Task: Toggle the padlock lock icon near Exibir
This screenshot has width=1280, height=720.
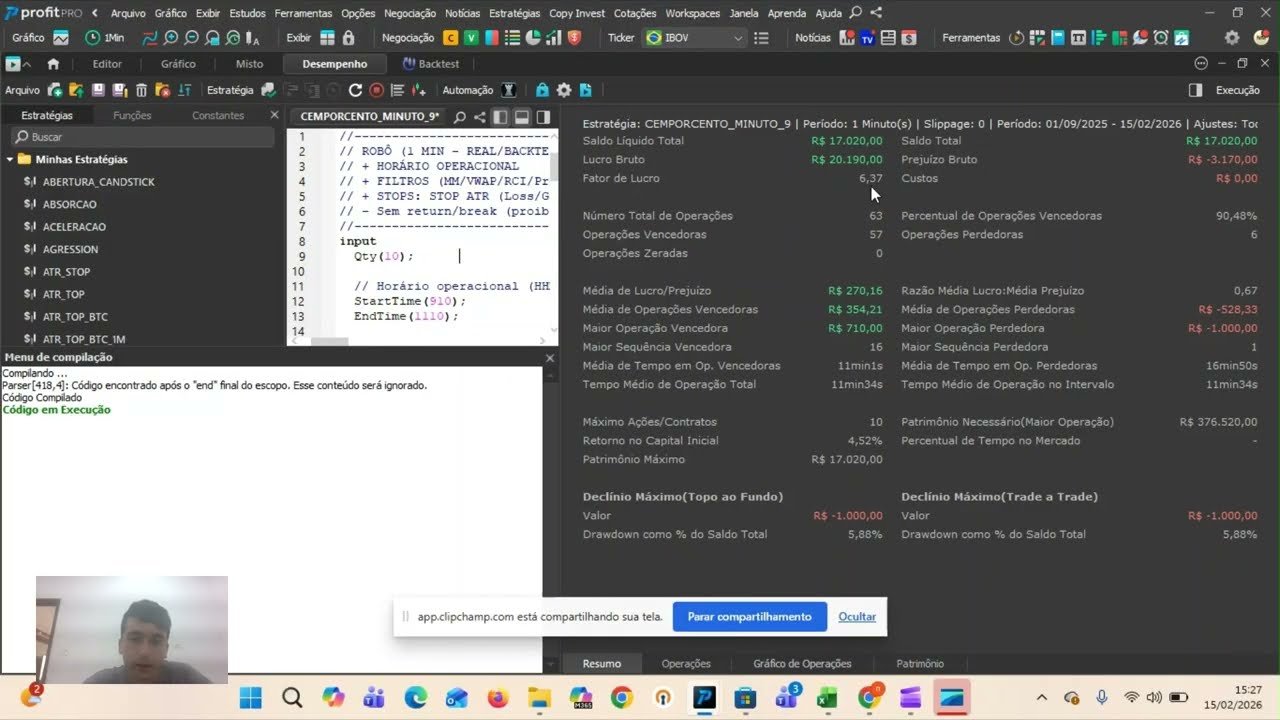Action: (348, 36)
